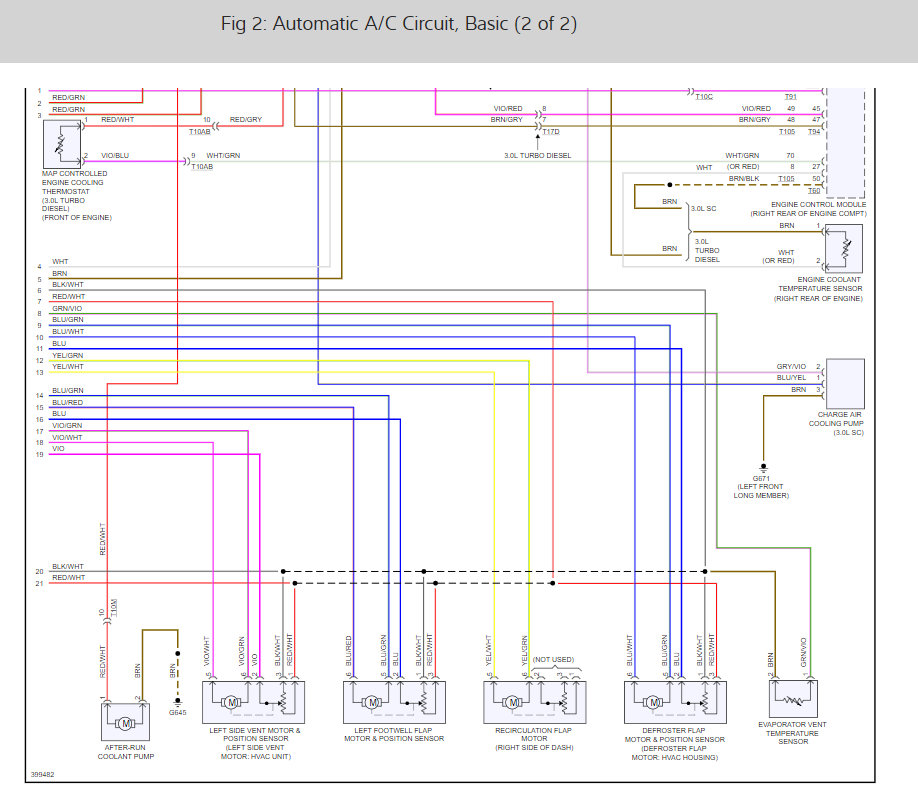This screenshot has width=918, height=799.
Task: Select 'EVAPORATOR VENT TEMPERATURE SENSOR' caption
Action: click(792, 733)
